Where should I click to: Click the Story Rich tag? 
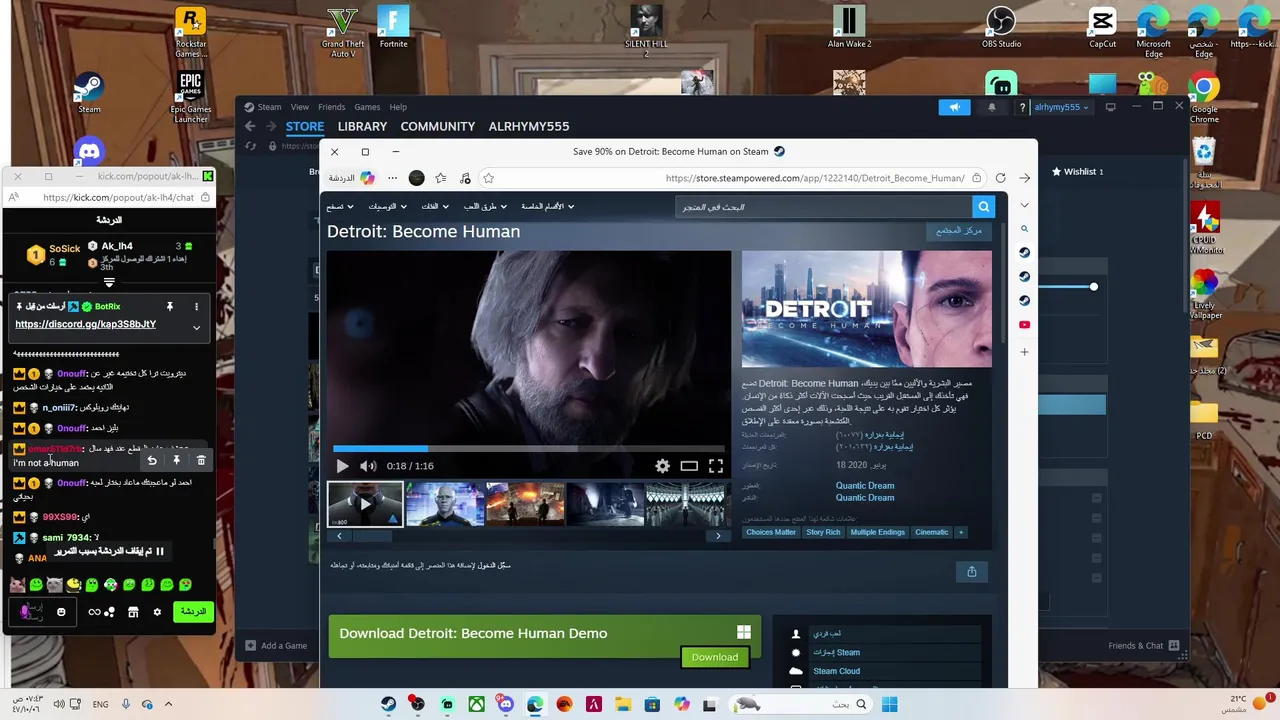823,532
